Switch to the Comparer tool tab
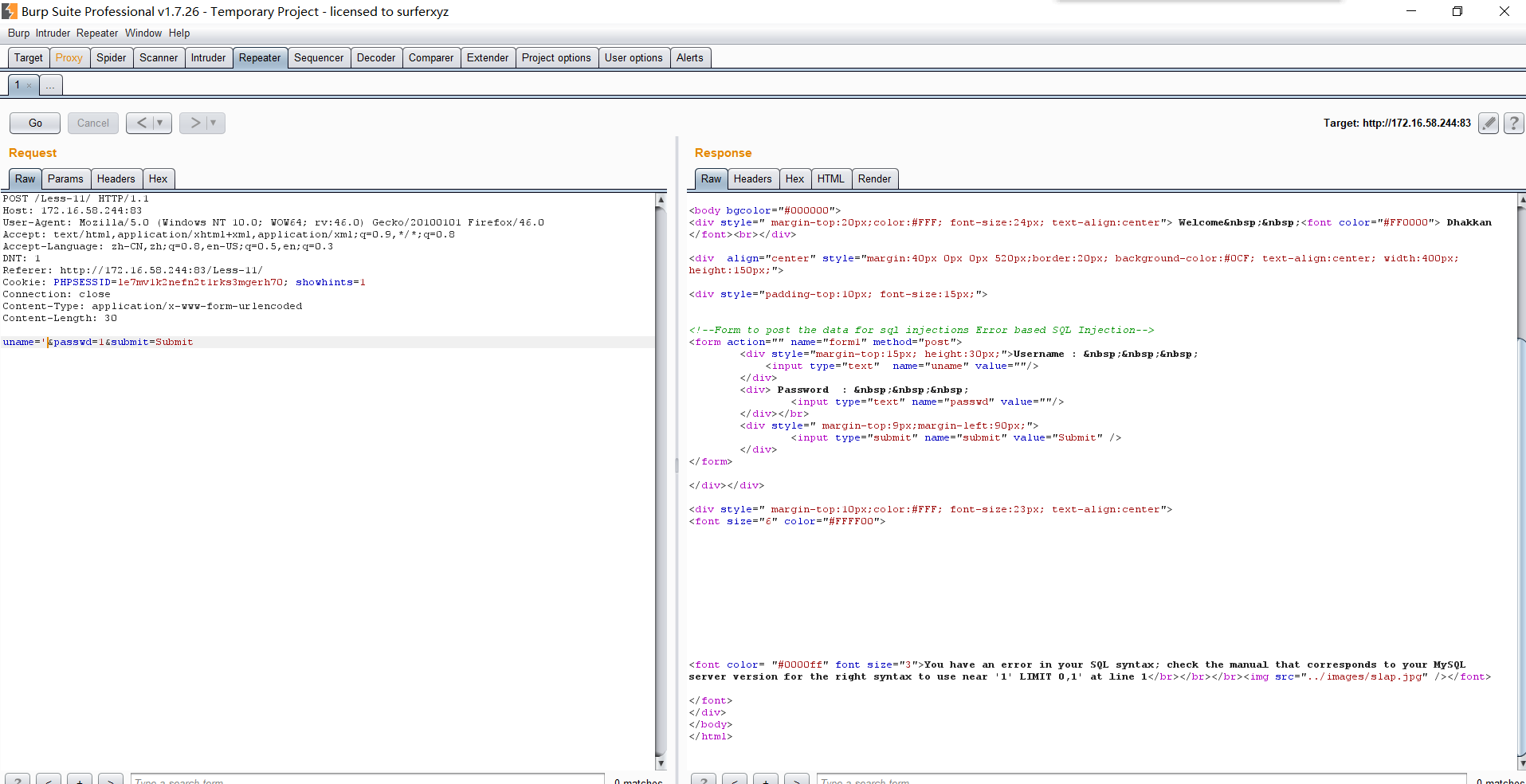This screenshot has height=784, width=1526. pyautogui.click(x=431, y=58)
